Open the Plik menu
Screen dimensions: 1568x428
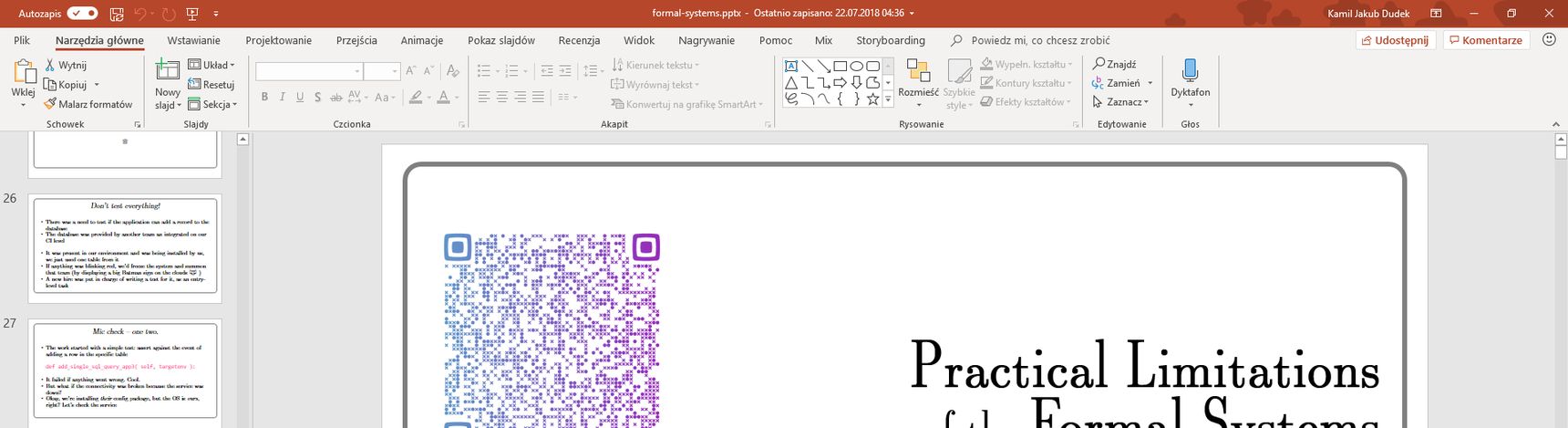pyautogui.click(x=22, y=40)
